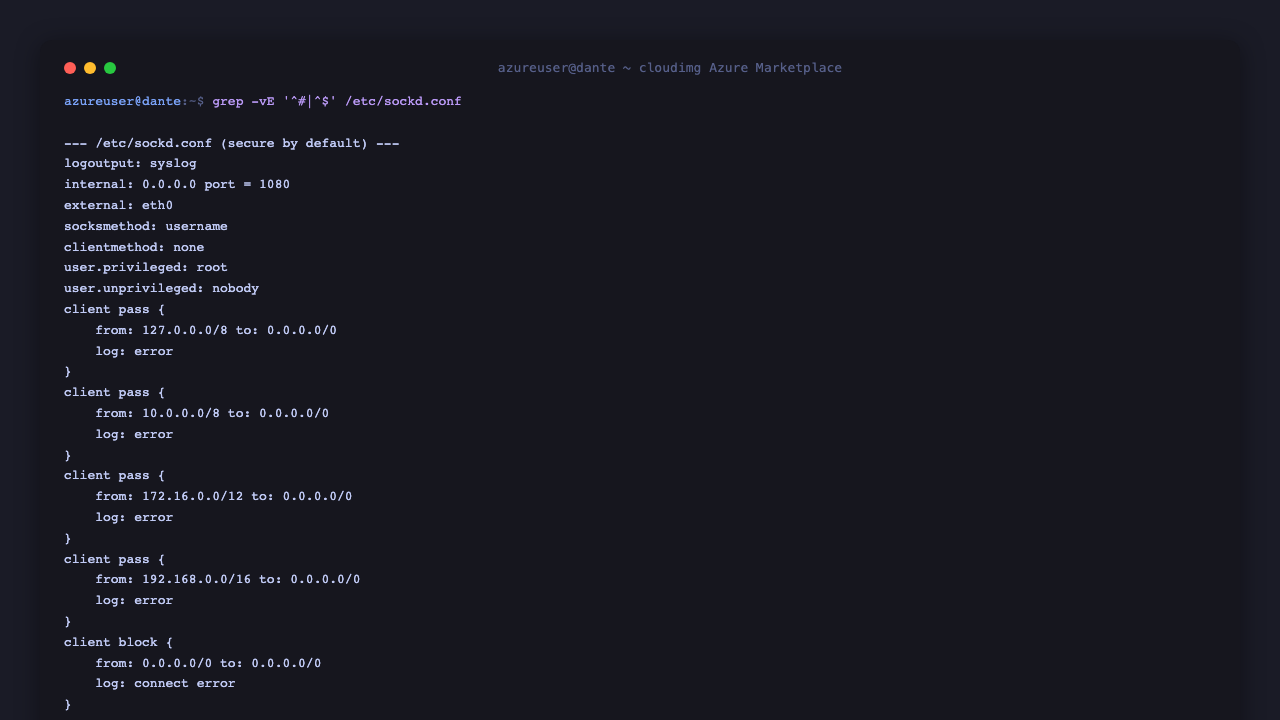Click the green maximize window dot

coord(110,68)
